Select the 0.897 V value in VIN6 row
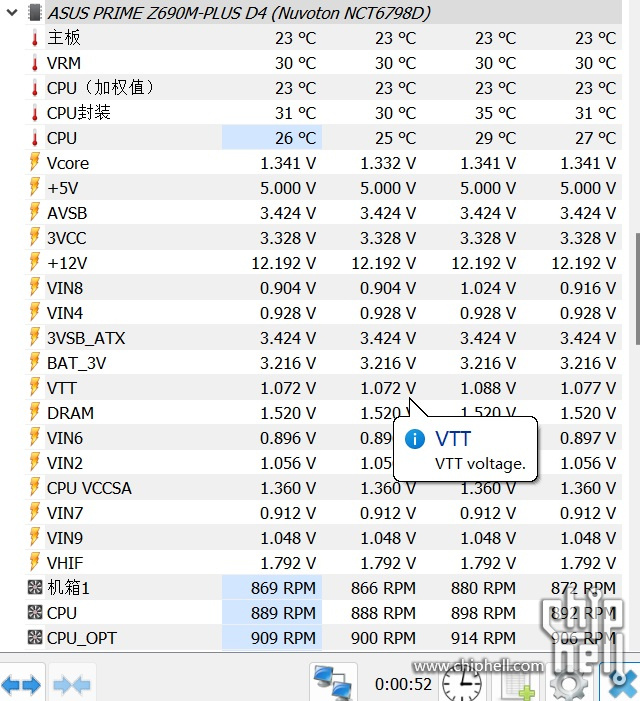Screen dimensions: 640x701 588,438
